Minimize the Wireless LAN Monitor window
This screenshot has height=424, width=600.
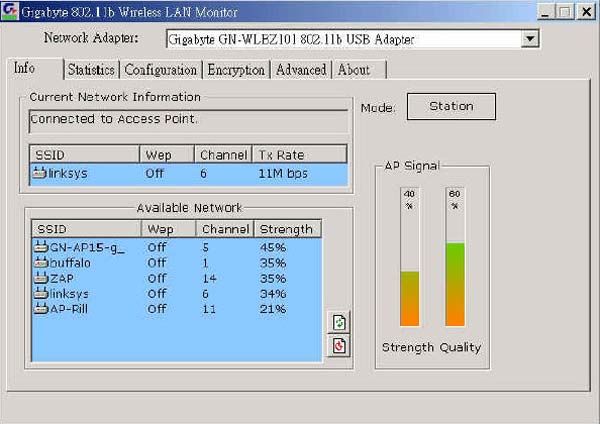545,11
